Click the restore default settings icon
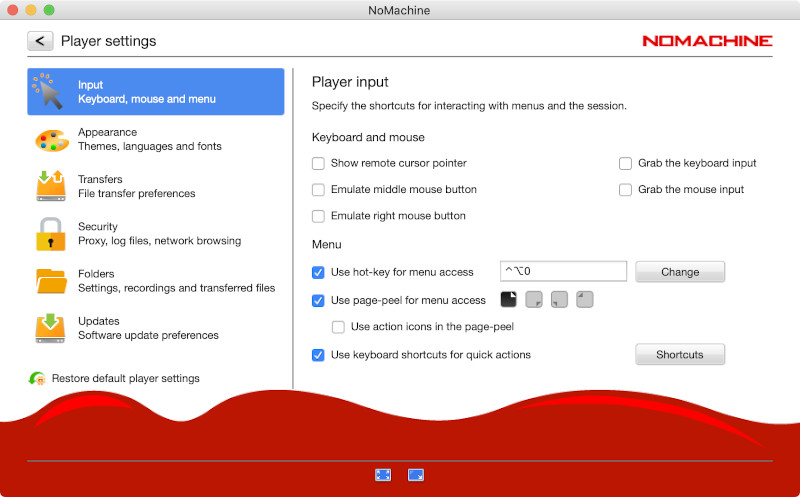 pyautogui.click(x=37, y=379)
